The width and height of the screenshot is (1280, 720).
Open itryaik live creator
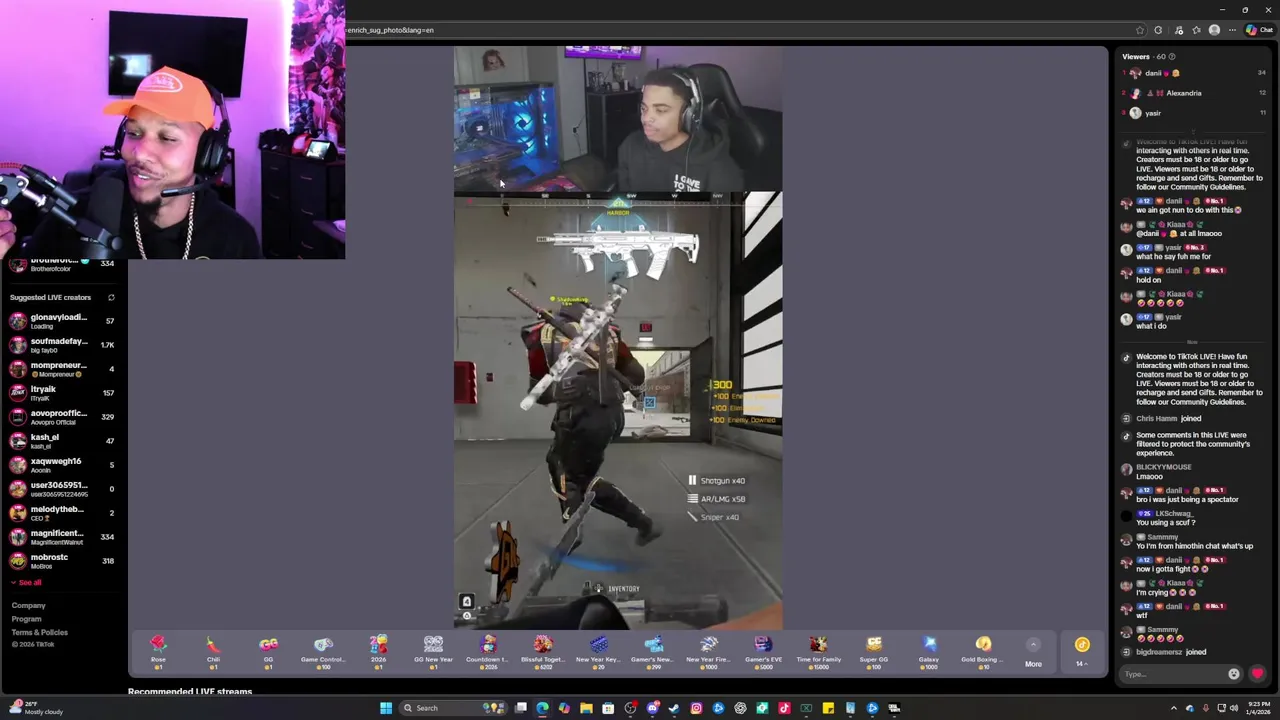coord(62,393)
